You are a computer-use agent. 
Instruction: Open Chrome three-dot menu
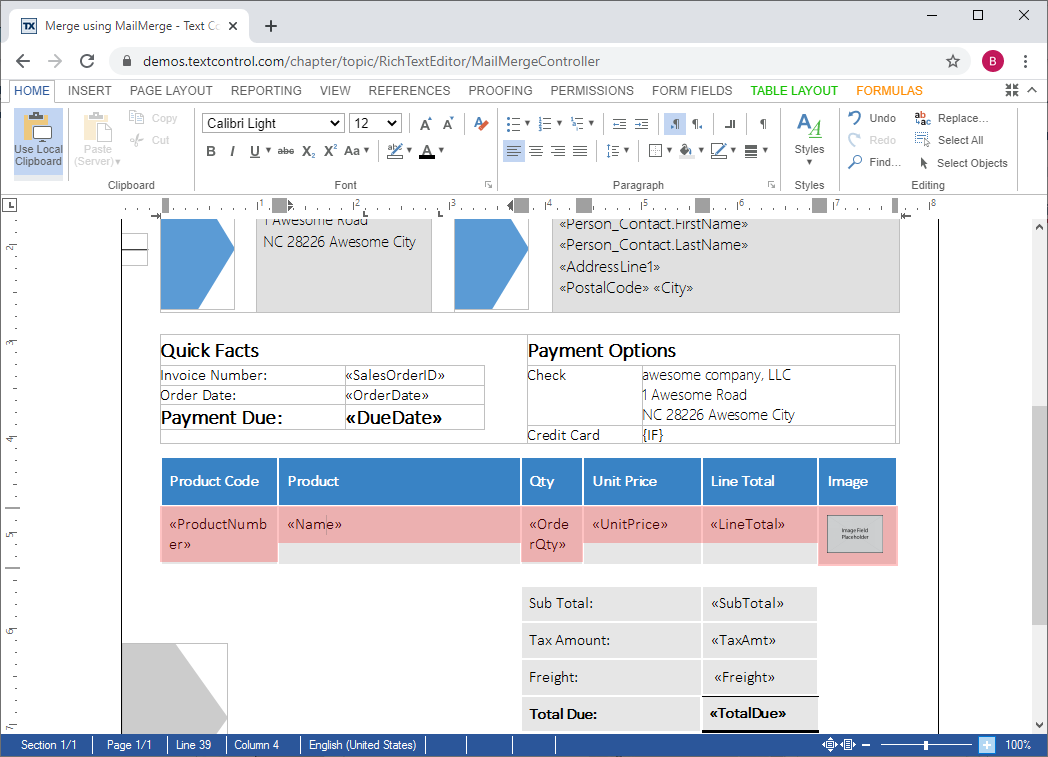[1025, 61]
